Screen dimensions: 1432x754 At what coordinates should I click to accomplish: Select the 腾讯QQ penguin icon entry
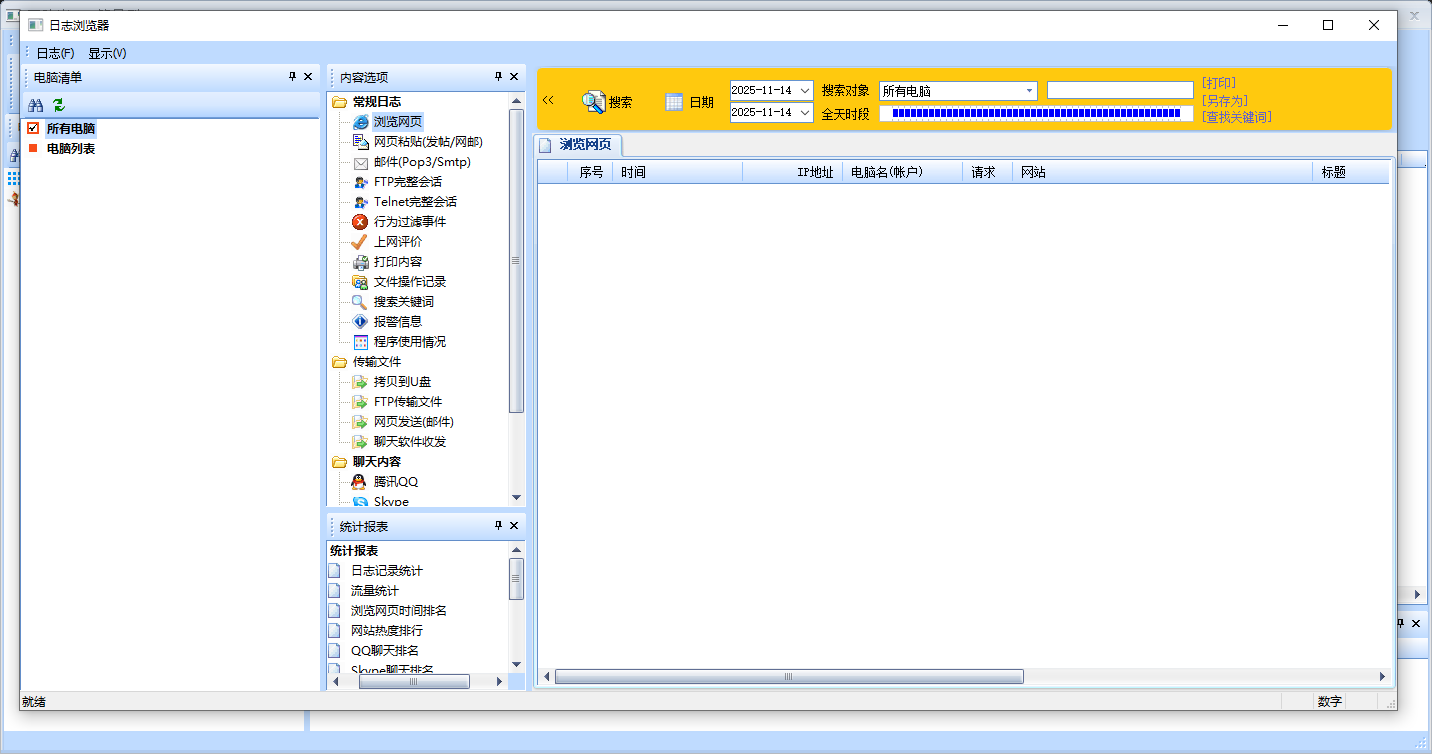360,482
